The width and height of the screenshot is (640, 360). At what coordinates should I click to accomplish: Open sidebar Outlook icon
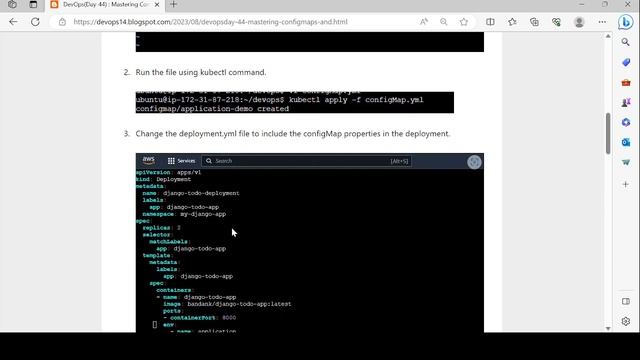[626, 142]
